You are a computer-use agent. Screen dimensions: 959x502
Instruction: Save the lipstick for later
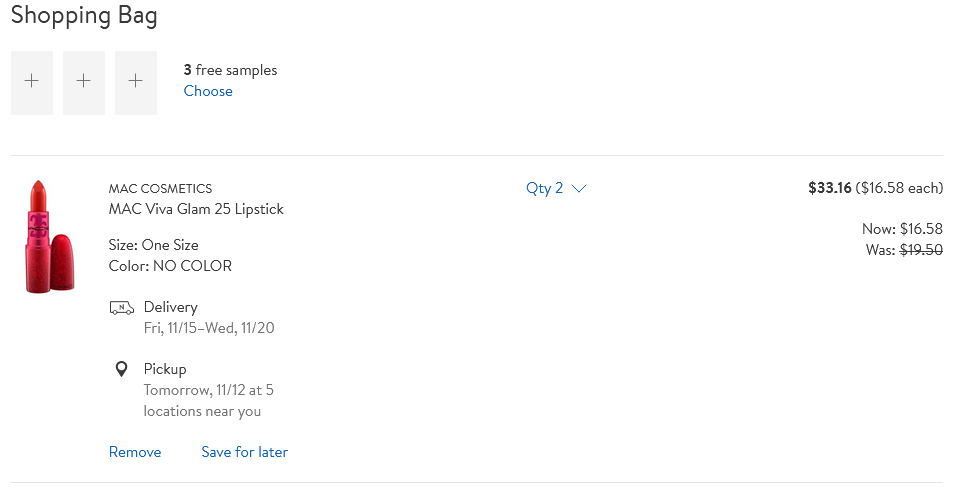(x=245, y=452)
